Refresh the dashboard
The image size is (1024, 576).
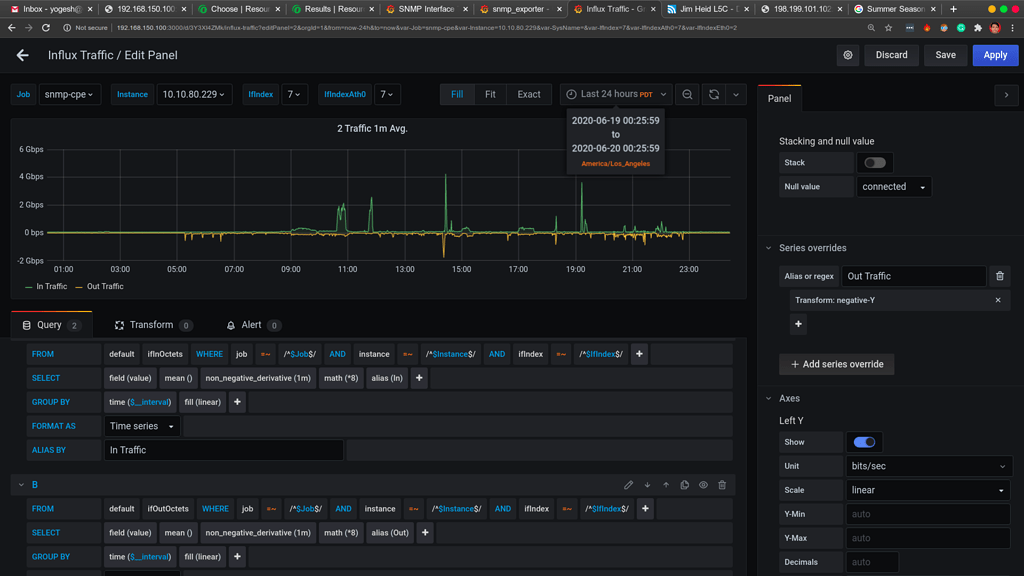pyautogui.click(x=712, y=94)
